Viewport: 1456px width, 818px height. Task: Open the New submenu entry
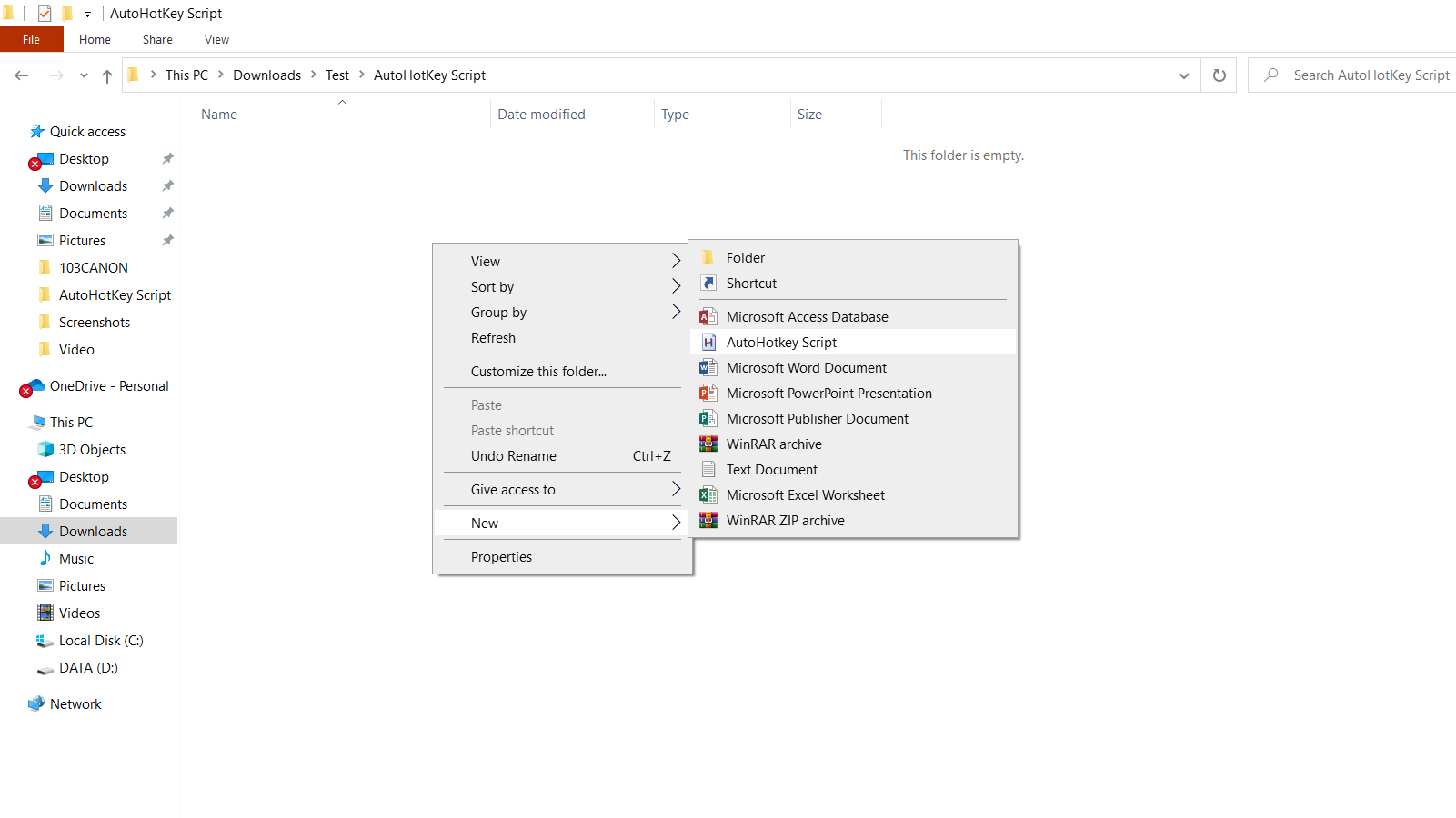[x=562, y=524]
